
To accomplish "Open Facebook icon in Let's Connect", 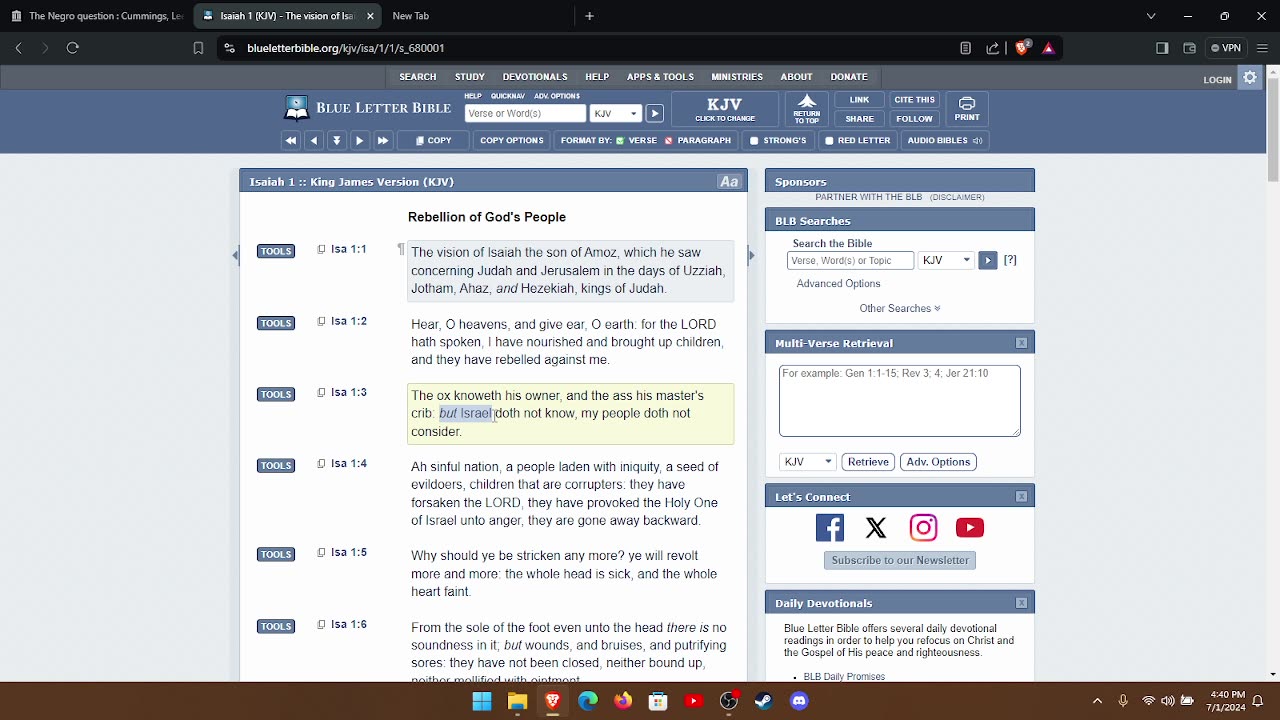I will (x=830, y=528).
